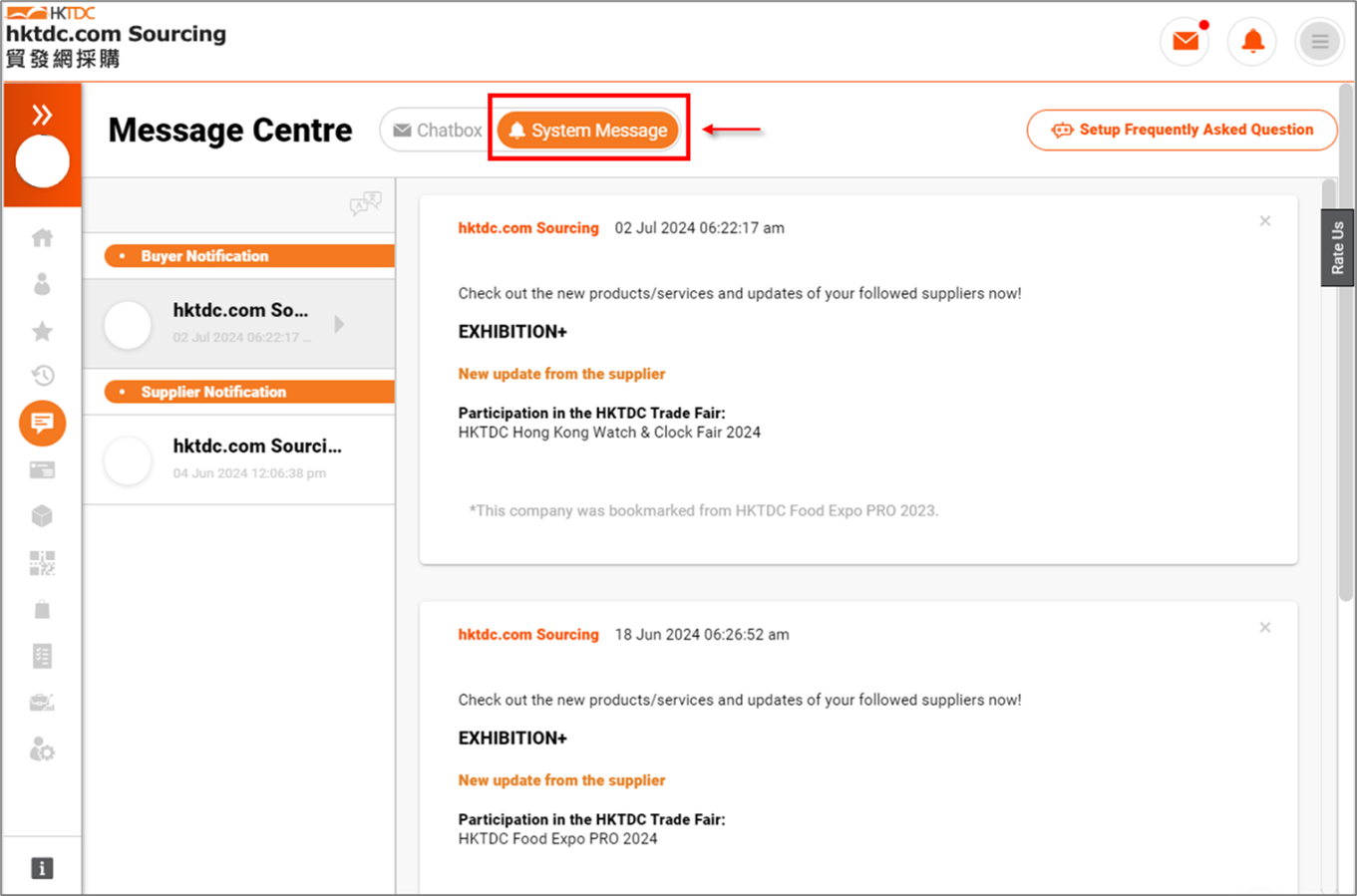Open the 04 Jun 2024 hktdc.com conversation
Viewport: 1357px width, 896px height.
tap(239, 459)
